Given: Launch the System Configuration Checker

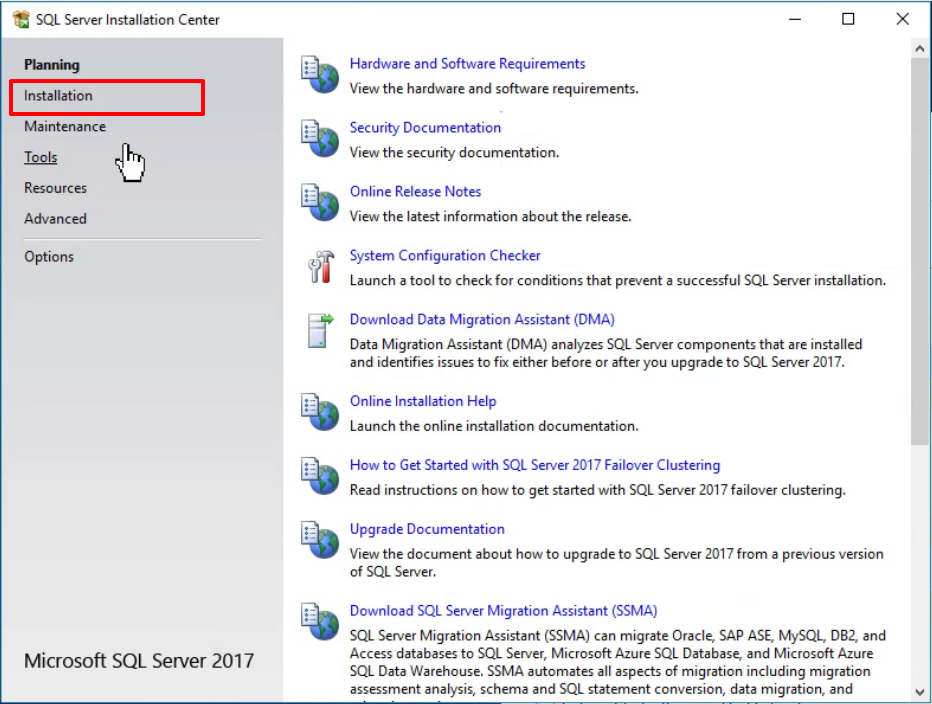Looking at the screenshot, I should tap(445, 256).
